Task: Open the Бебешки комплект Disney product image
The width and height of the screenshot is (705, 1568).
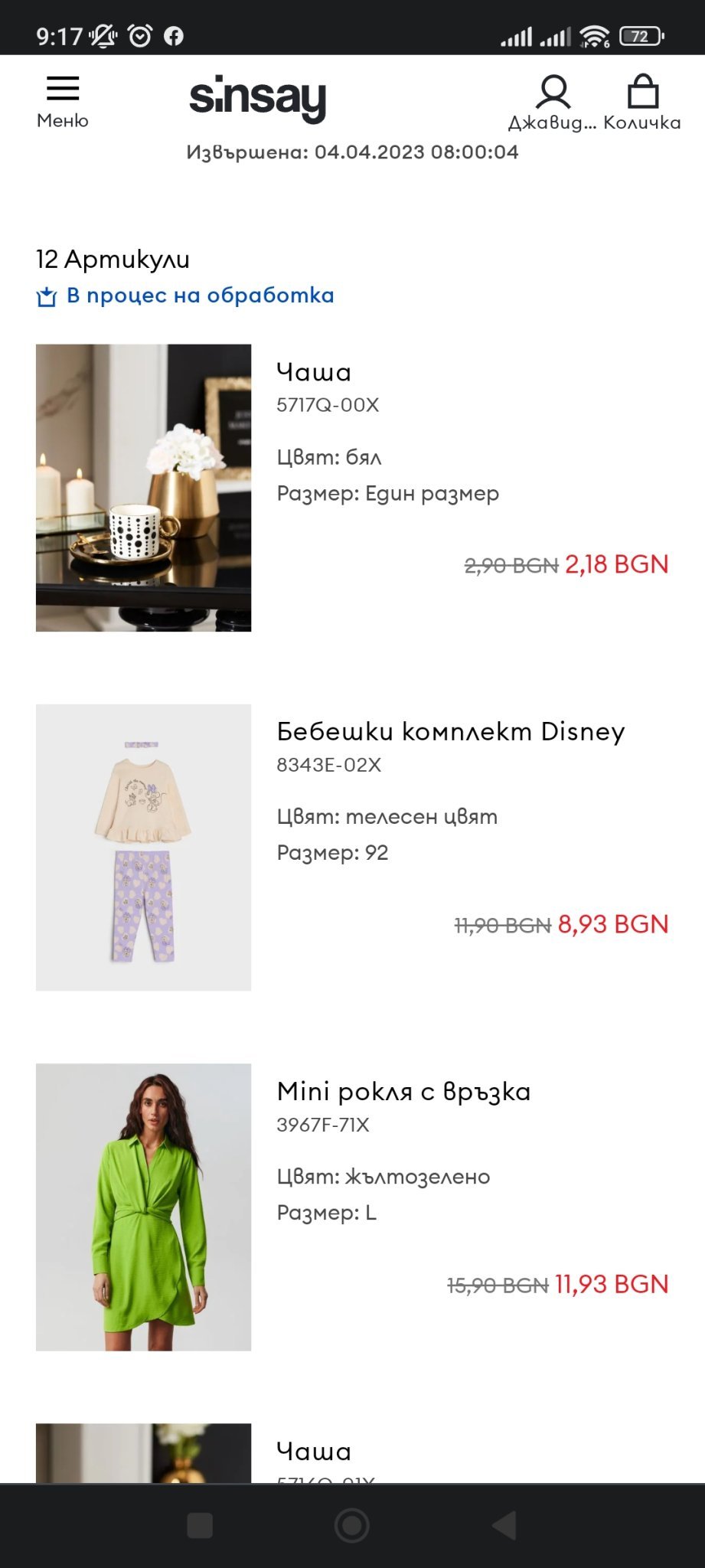Action: [143, 847]
